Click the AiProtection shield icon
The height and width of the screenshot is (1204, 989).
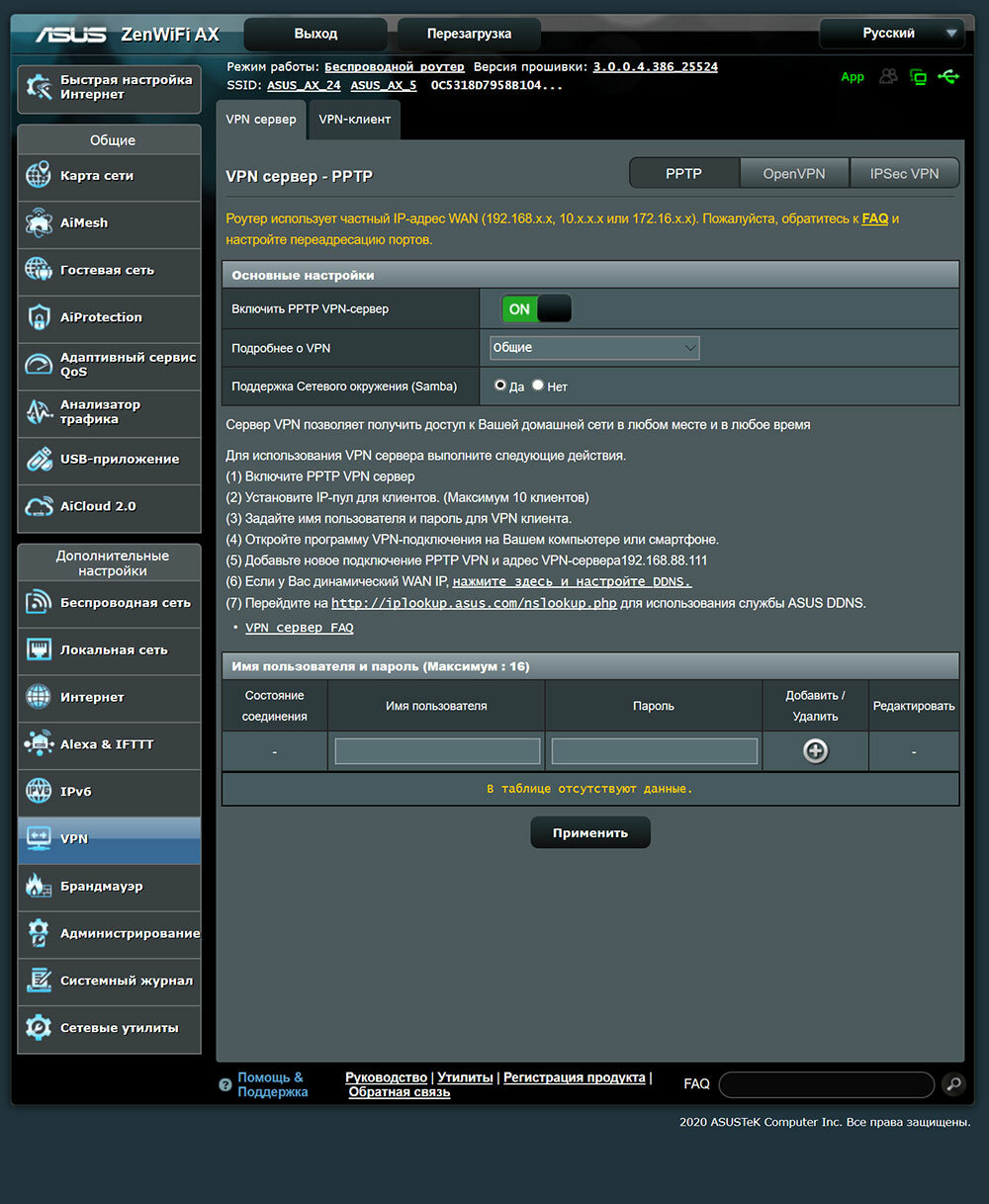(39, 317)
